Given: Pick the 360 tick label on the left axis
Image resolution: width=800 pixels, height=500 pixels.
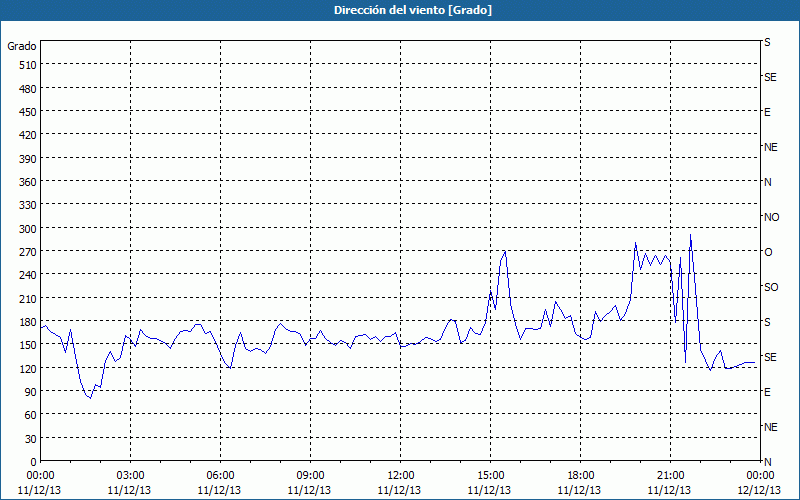Looking at the screenshot, I should 28,182.
